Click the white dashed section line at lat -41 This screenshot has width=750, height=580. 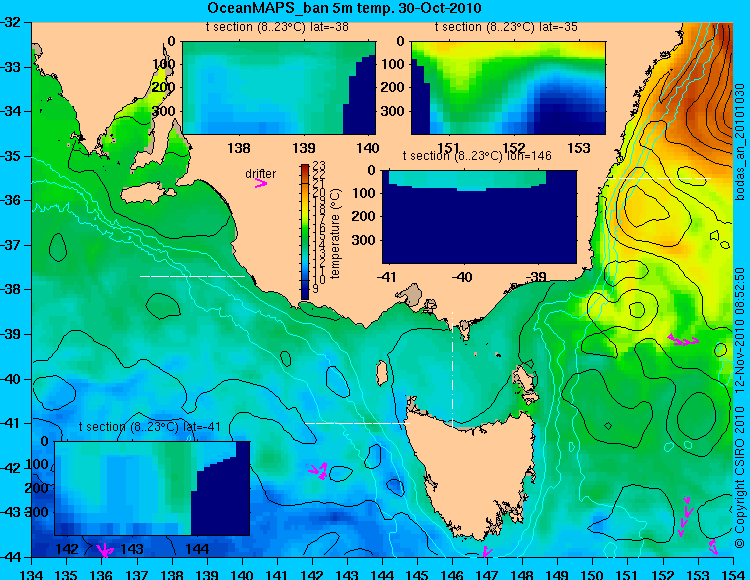(x=357, y=423)
